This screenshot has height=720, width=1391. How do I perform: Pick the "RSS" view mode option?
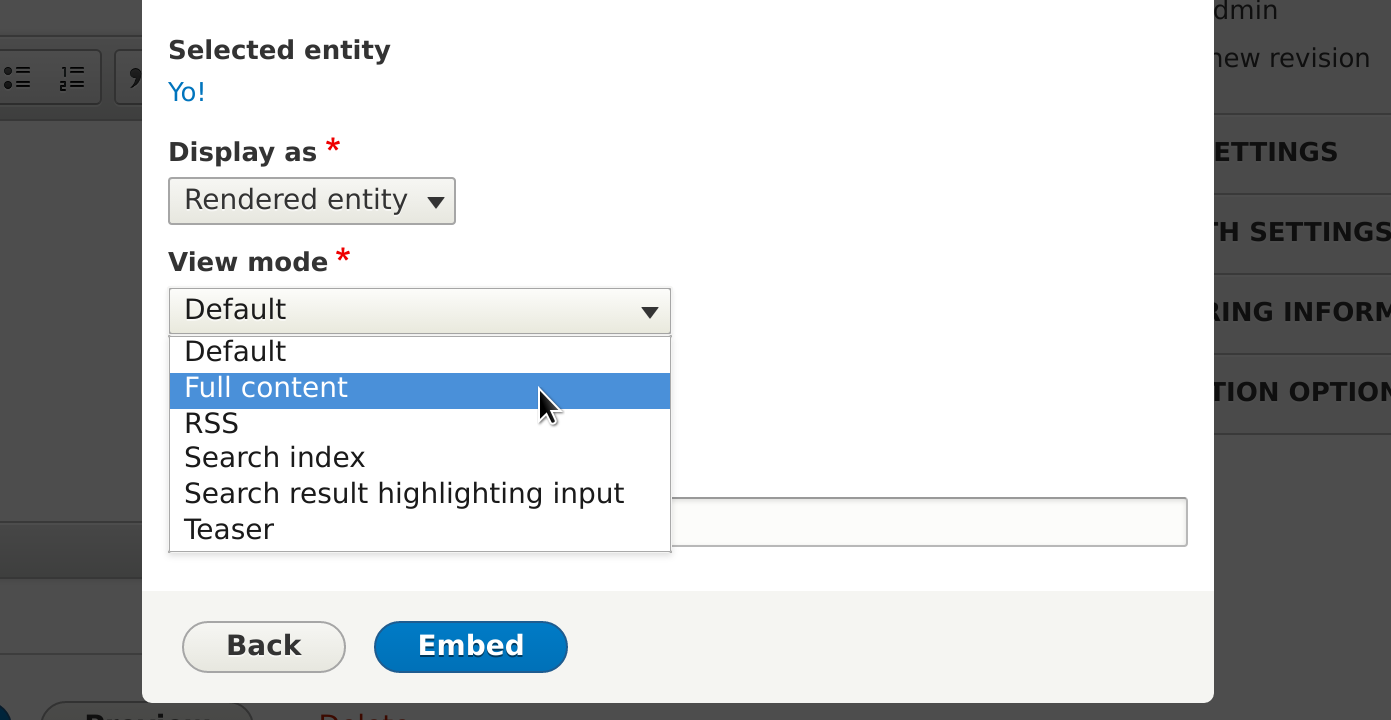[x=419, y=424]
